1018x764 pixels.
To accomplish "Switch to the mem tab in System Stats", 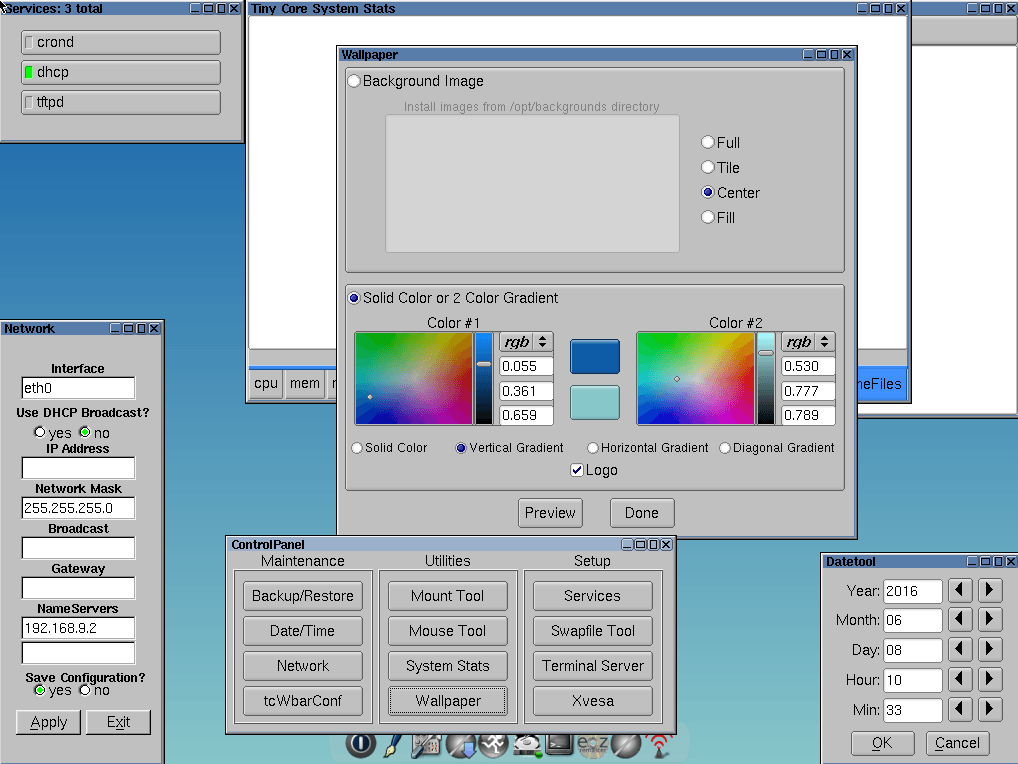I will click(x=304, y=383).
